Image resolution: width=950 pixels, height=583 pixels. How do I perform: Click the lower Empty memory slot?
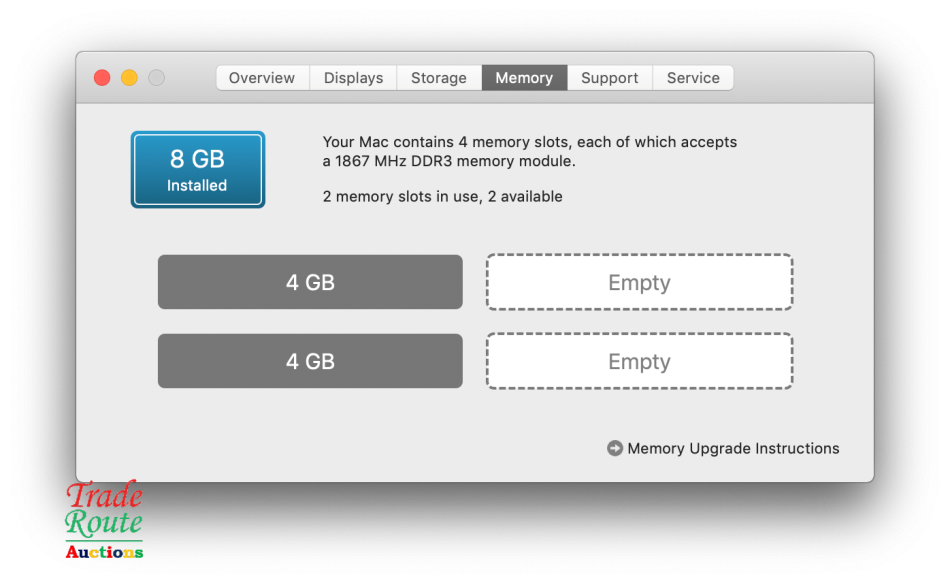639,361
